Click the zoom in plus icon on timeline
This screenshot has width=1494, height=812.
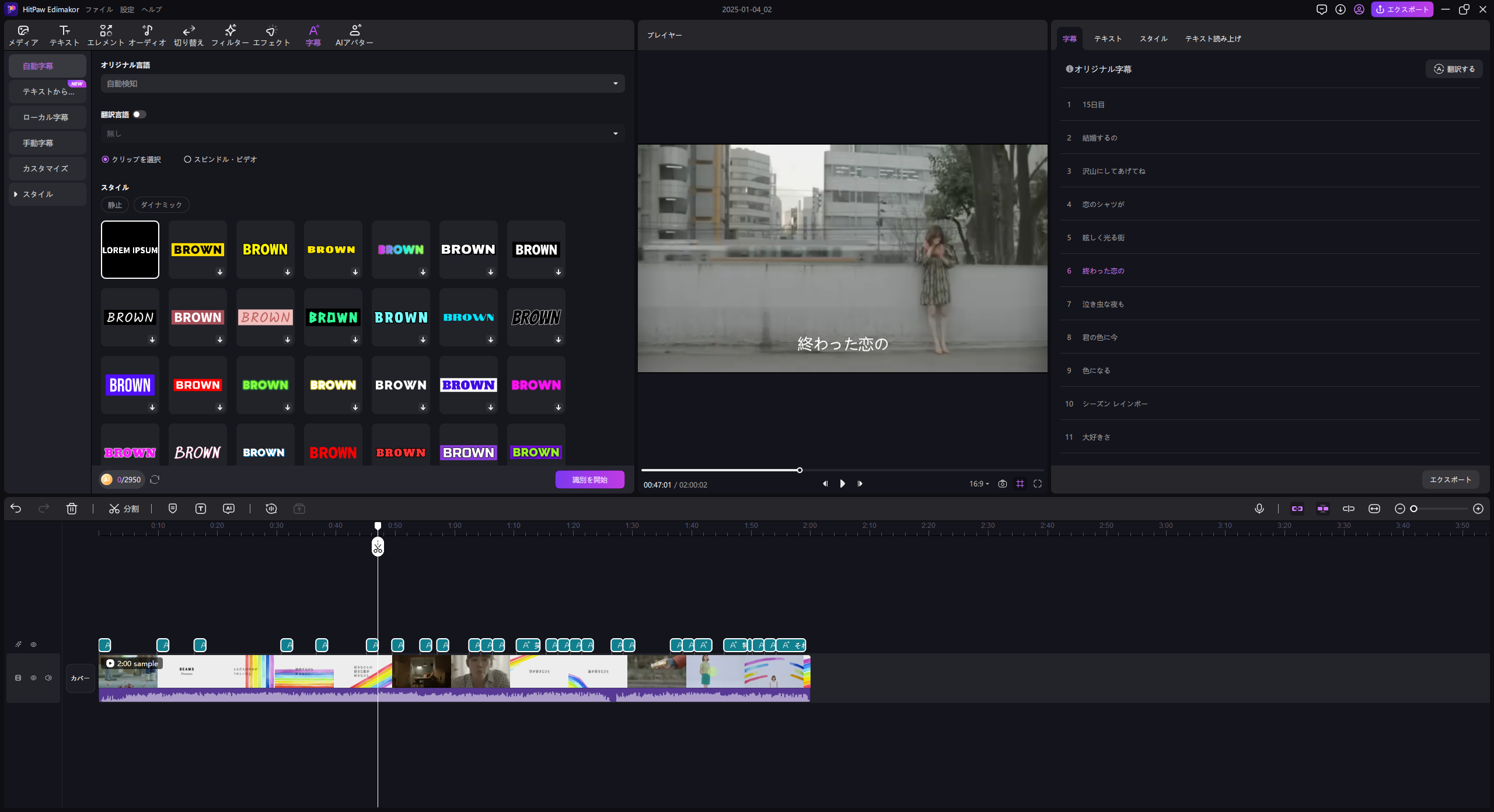pyautogui.click(x=1478, y=509)
